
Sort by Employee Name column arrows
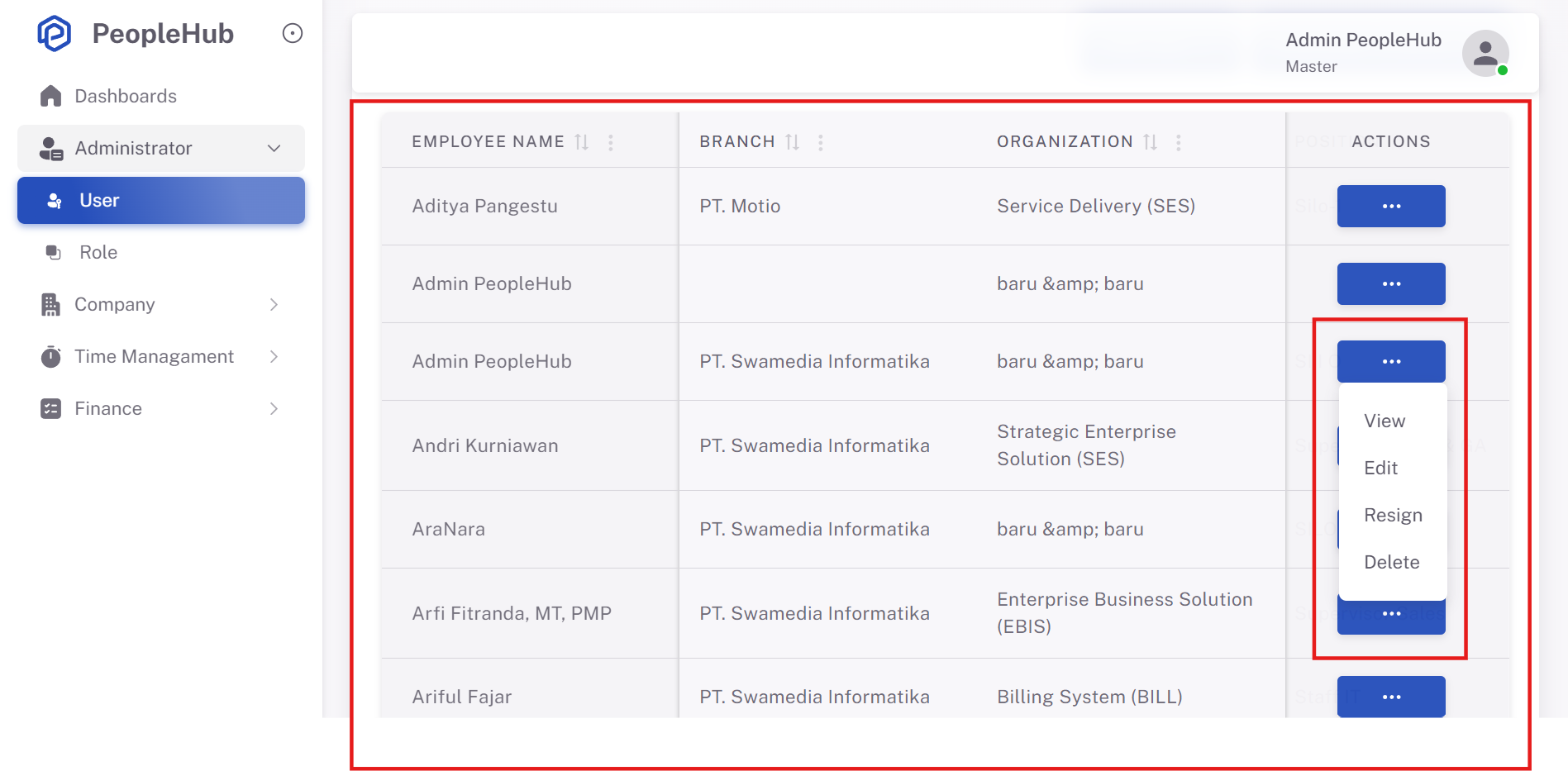[582, 142]
